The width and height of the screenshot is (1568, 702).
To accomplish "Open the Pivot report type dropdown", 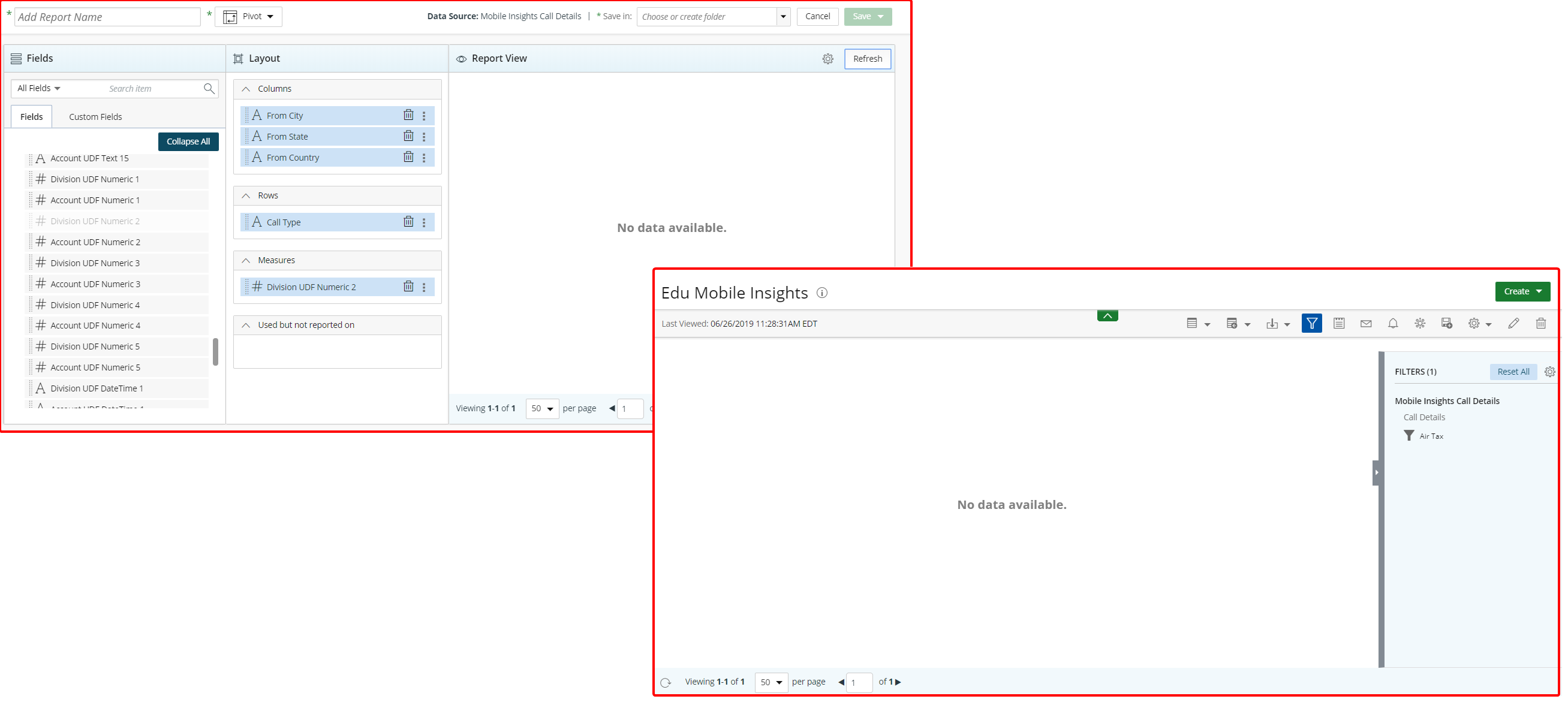I will click(x=249, y=16).
